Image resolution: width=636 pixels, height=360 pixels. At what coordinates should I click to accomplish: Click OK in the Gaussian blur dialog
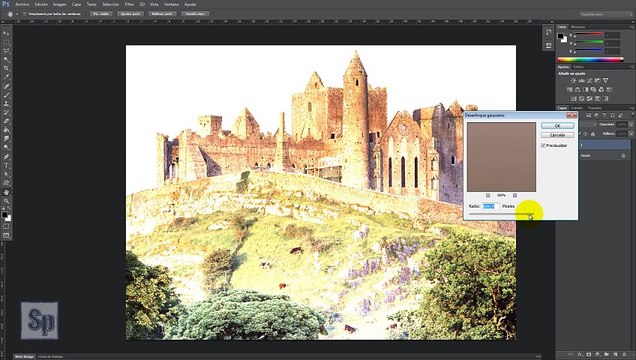point(557,126)
